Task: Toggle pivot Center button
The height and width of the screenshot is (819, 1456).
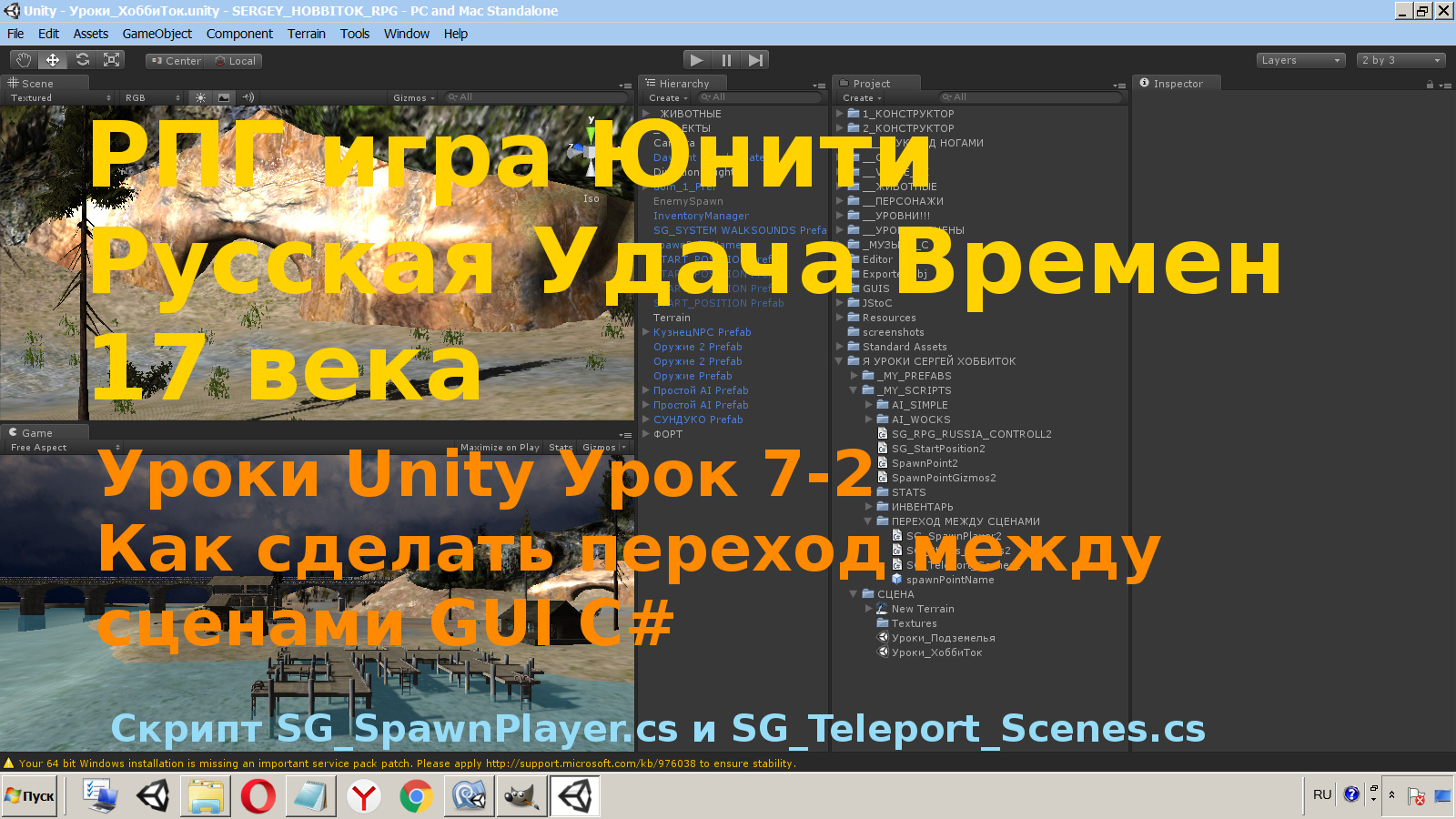Action: point(176,61)
